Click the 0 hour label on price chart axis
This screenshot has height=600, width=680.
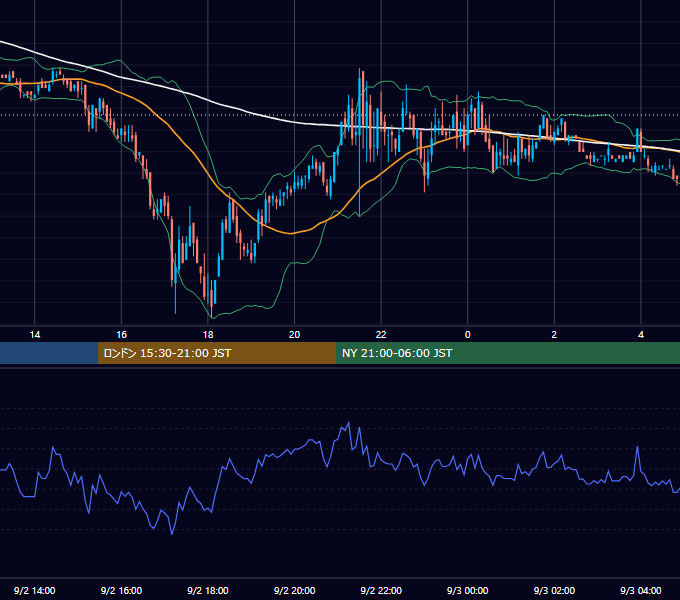(x=468, y=335)
